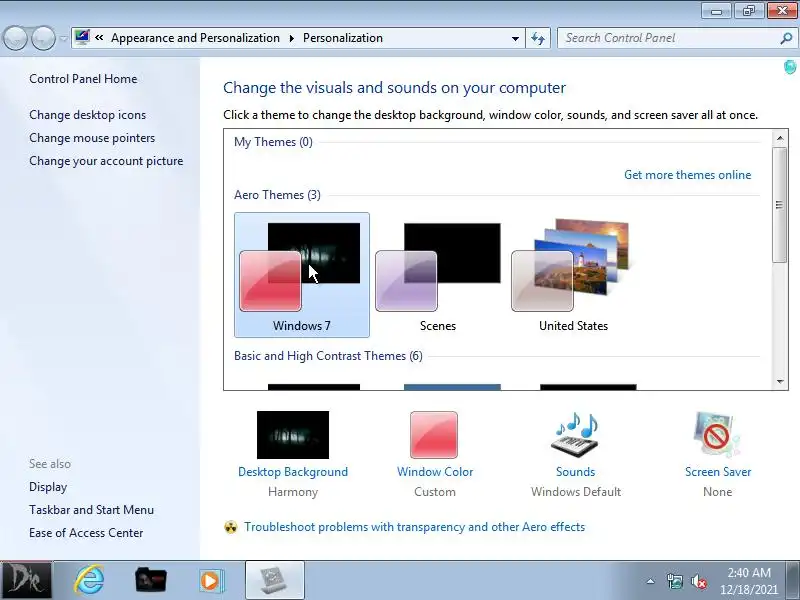Click the theme list scrollbar thumb
Image resolution: width=800 pixels, height=600 pixels.
click(780, 205)
